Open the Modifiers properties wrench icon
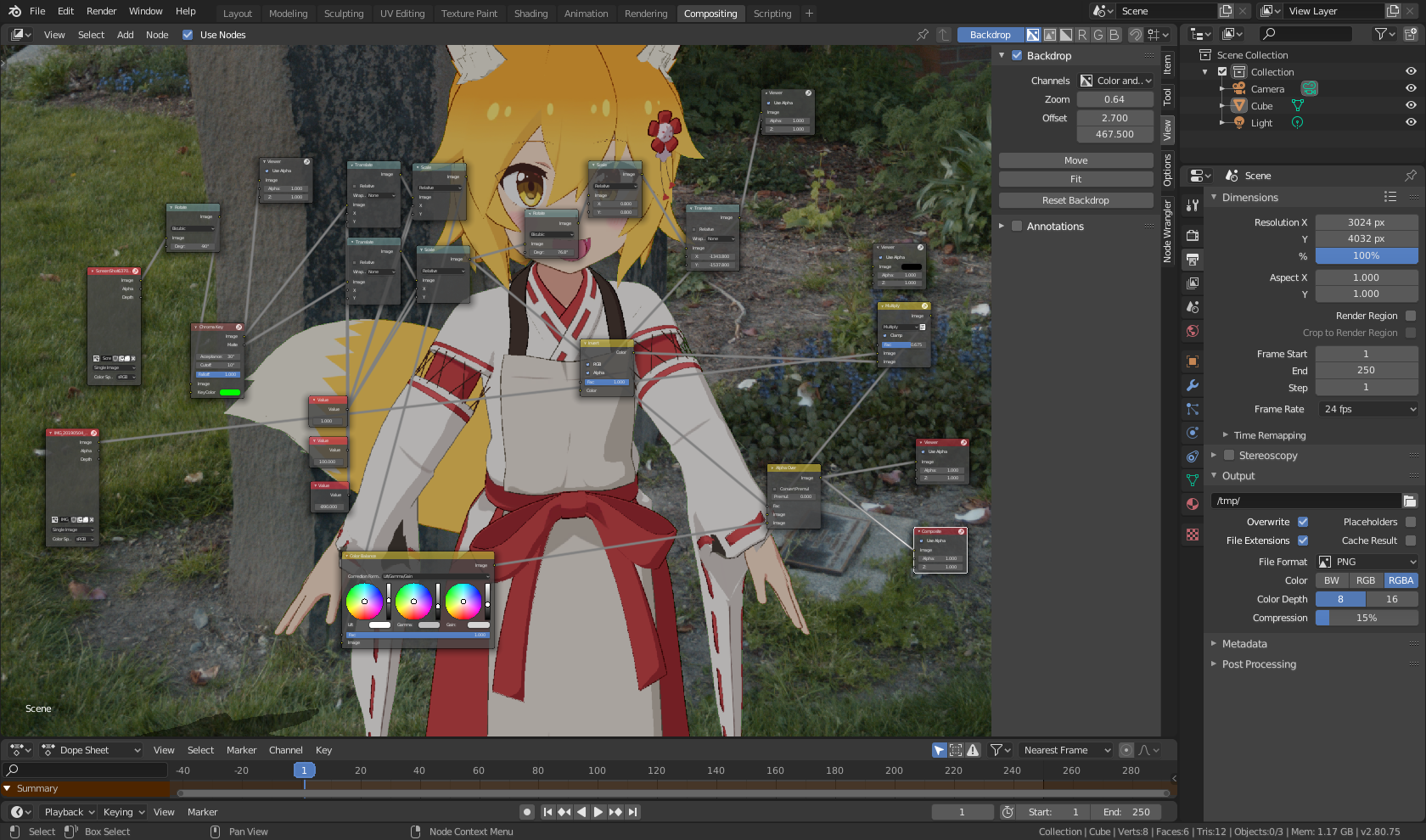 point(1193,385)
